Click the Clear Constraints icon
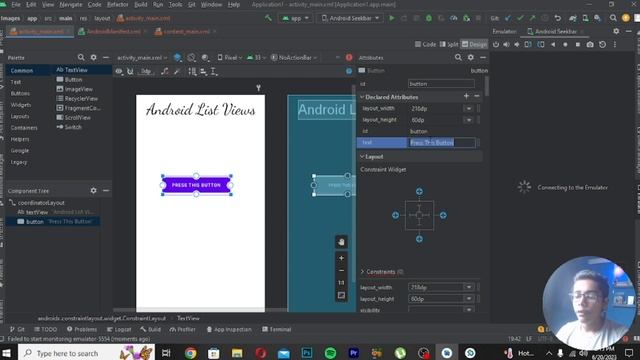 pos(164,71)
